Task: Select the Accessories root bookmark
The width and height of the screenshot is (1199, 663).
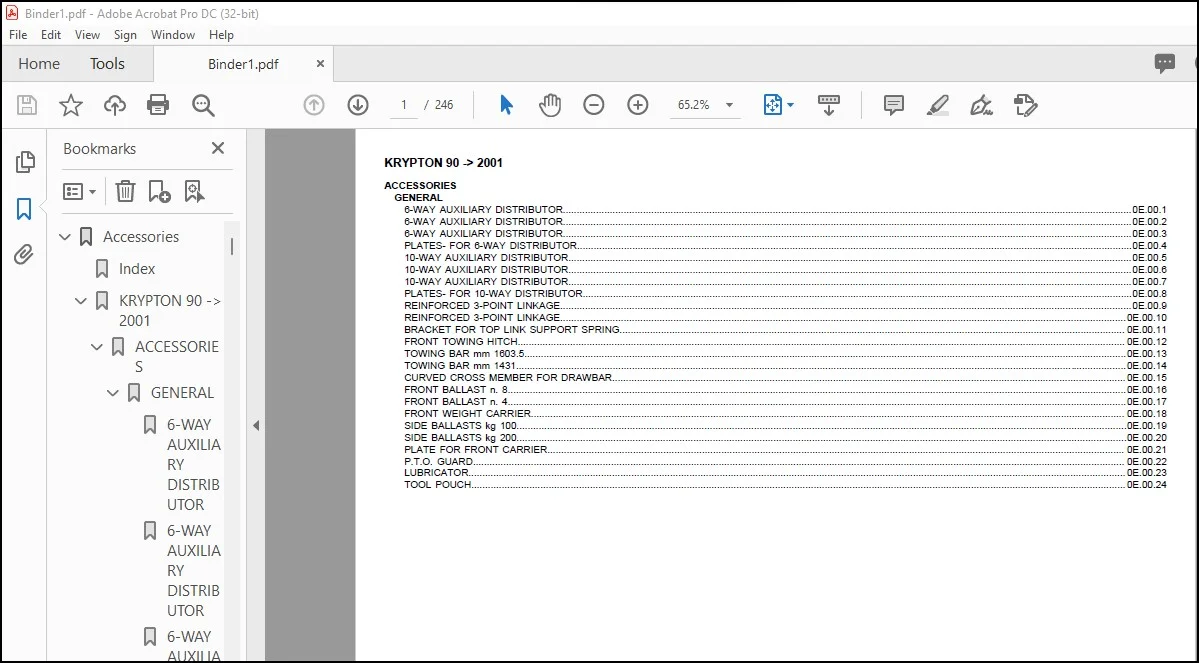Action: pyautogui.click(x=141, y=236)
